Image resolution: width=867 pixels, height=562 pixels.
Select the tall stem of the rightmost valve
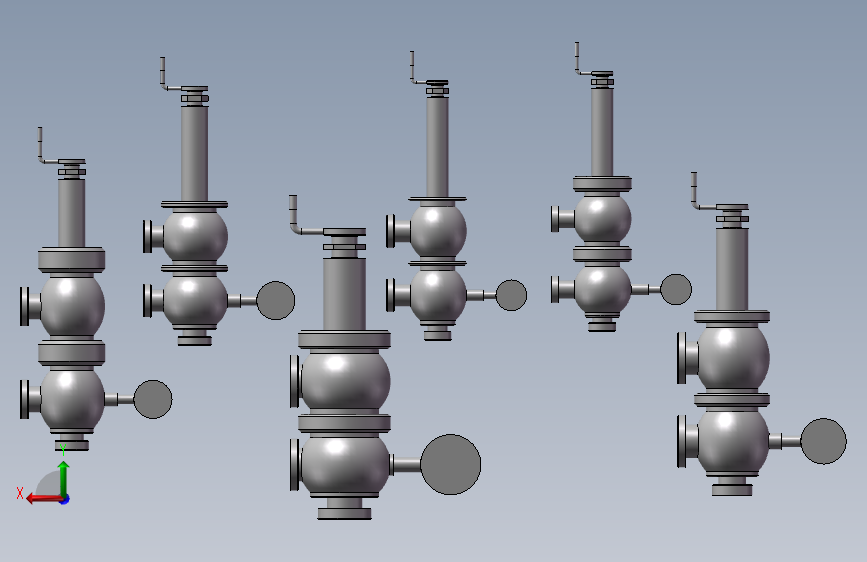coord(732,269)
